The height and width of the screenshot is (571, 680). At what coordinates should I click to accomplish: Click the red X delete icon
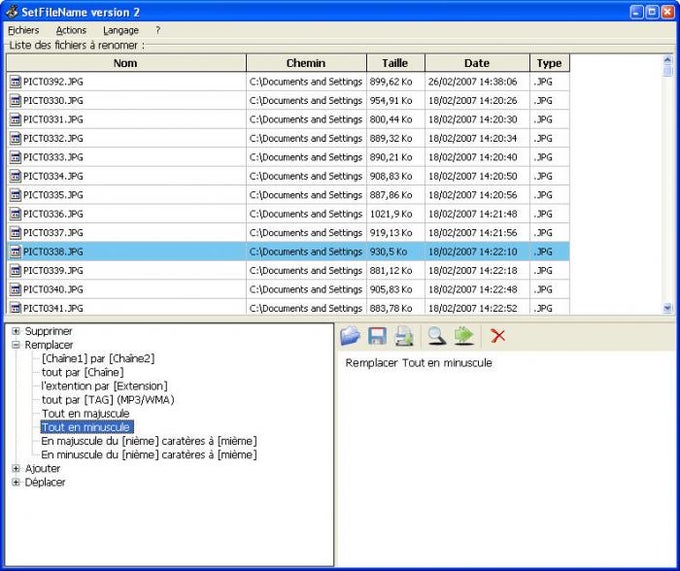pos(498,336)
